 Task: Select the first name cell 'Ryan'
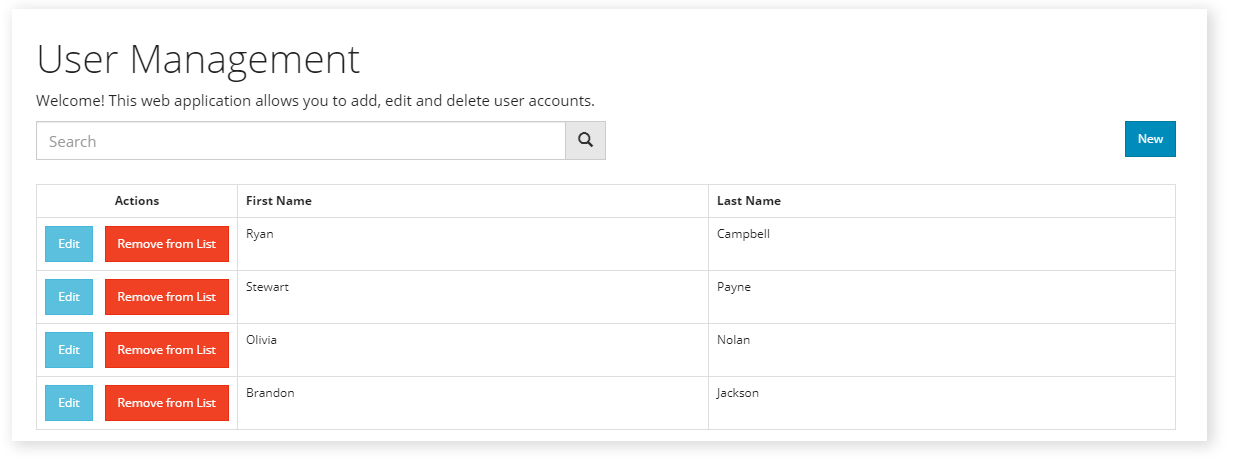(x=260, y=234)
